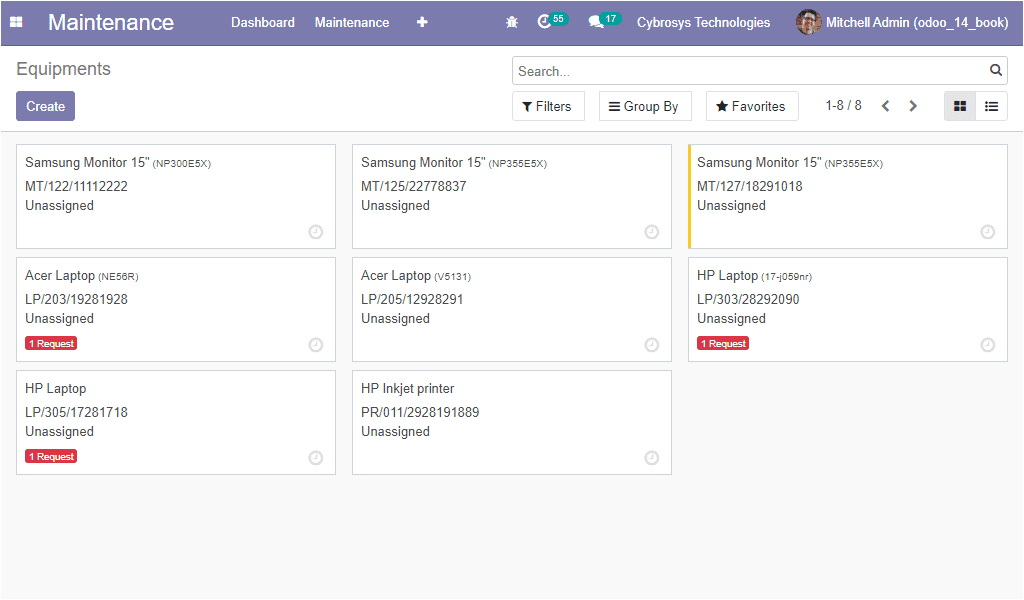Click the Maintenance app title

click(x=111, y=22)
